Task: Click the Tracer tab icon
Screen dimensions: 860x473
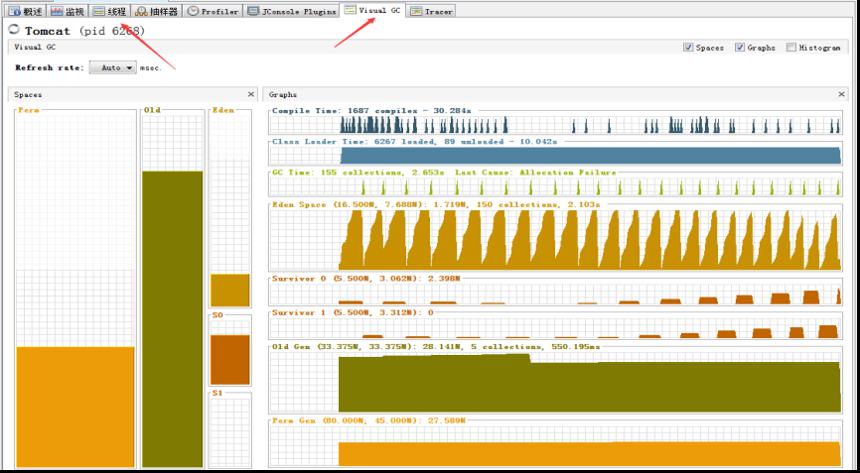Action: pos(416,11)
